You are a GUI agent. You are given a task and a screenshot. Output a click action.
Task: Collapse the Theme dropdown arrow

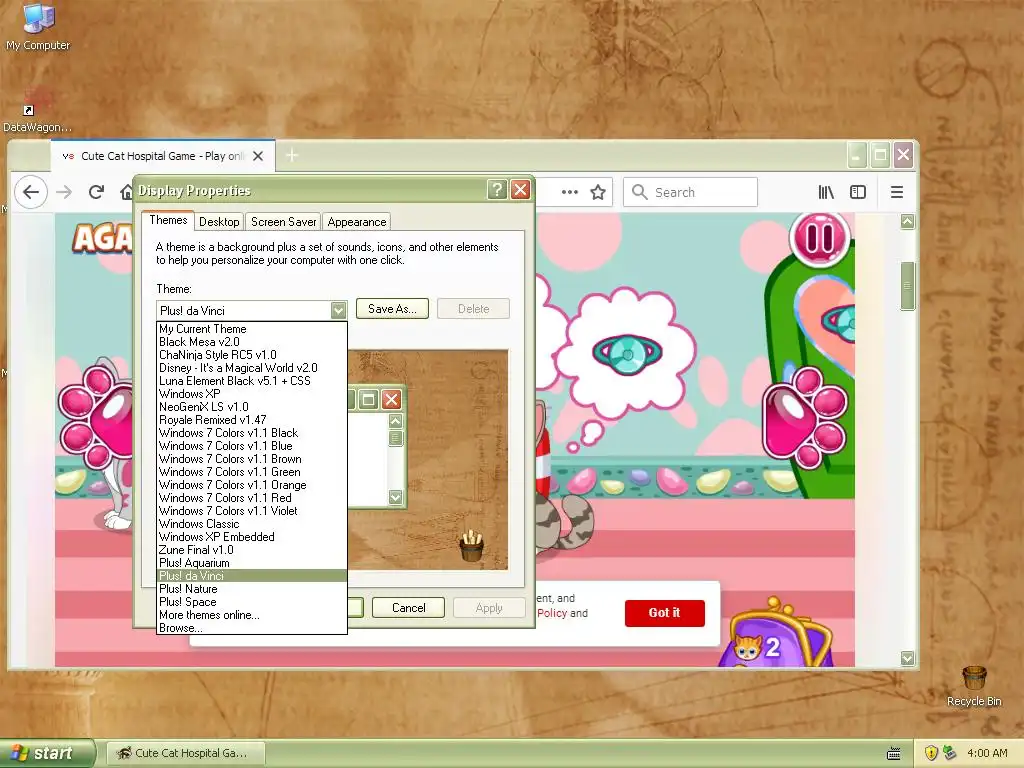click(x=338, y=310)
